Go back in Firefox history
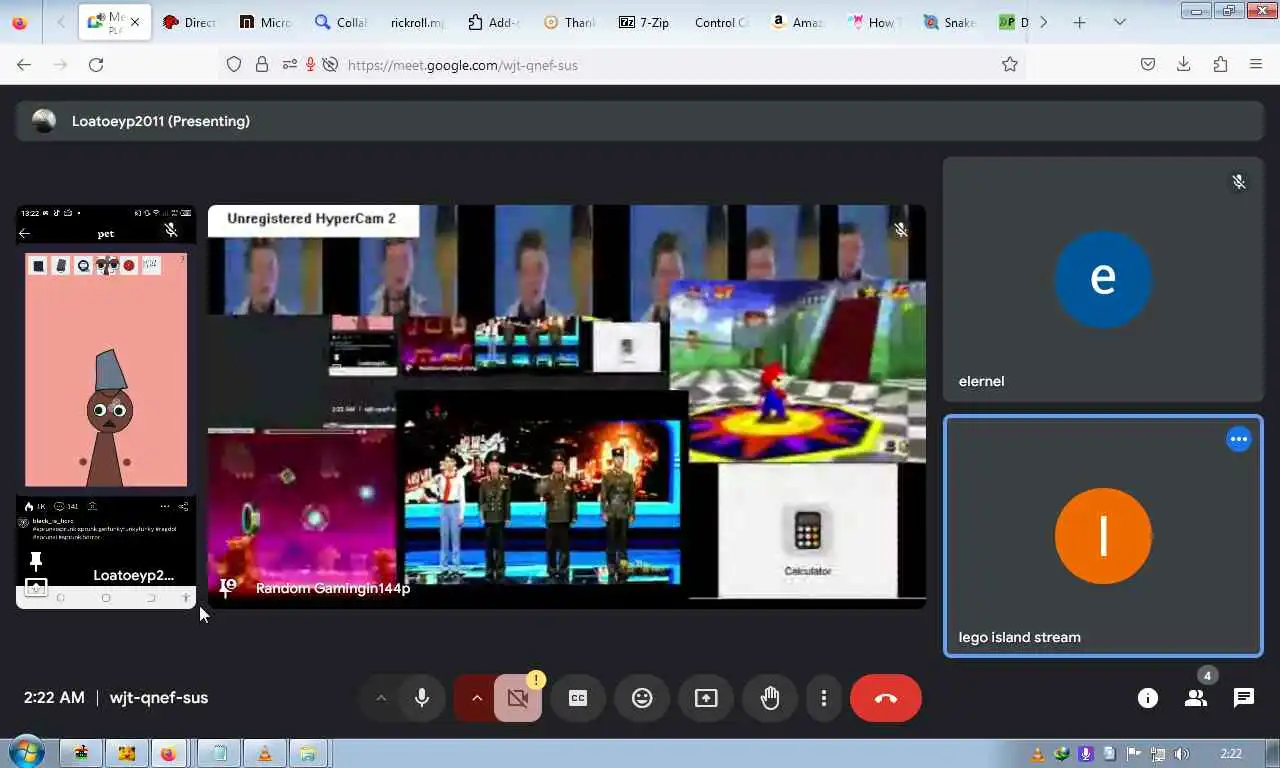Screen dimensions: 1280x768 [x=24, y=64]
